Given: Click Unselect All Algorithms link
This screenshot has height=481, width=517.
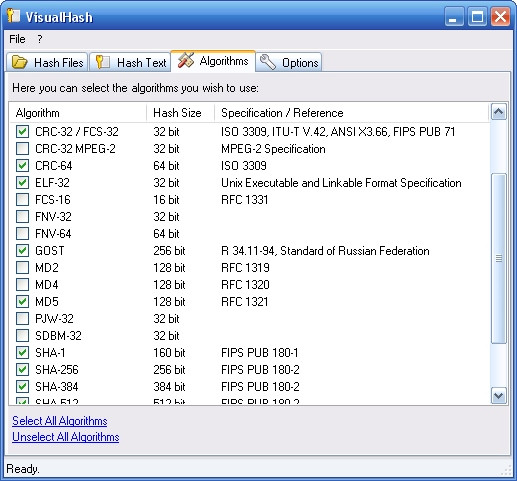Looking at the screenshot, I should [66, 437].
